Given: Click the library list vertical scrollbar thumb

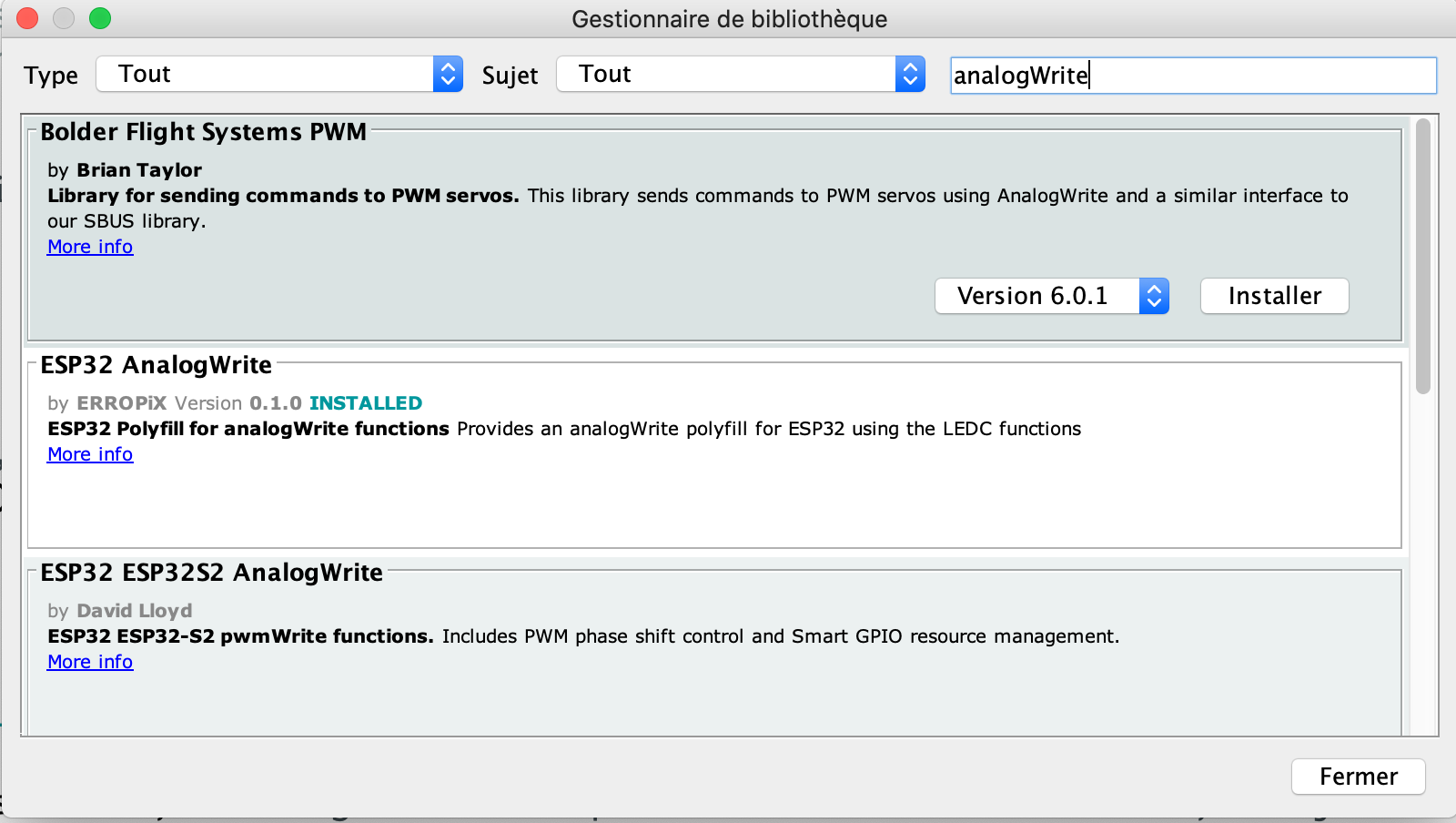Looking at the screenshot, I should (x=1423, y=257).
